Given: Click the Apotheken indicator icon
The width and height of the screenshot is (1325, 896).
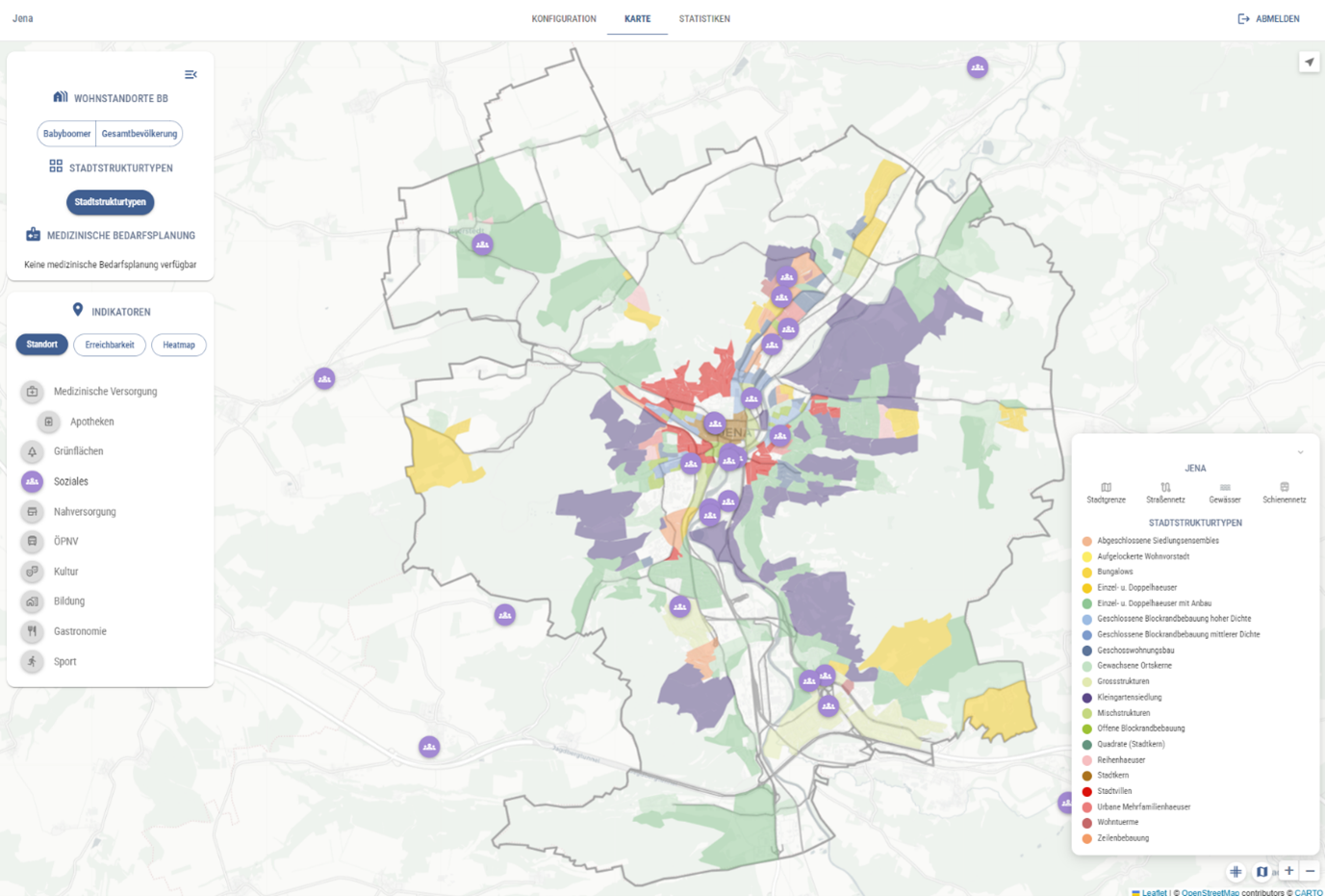Looking at the screenshot, I should pos(49,422).
